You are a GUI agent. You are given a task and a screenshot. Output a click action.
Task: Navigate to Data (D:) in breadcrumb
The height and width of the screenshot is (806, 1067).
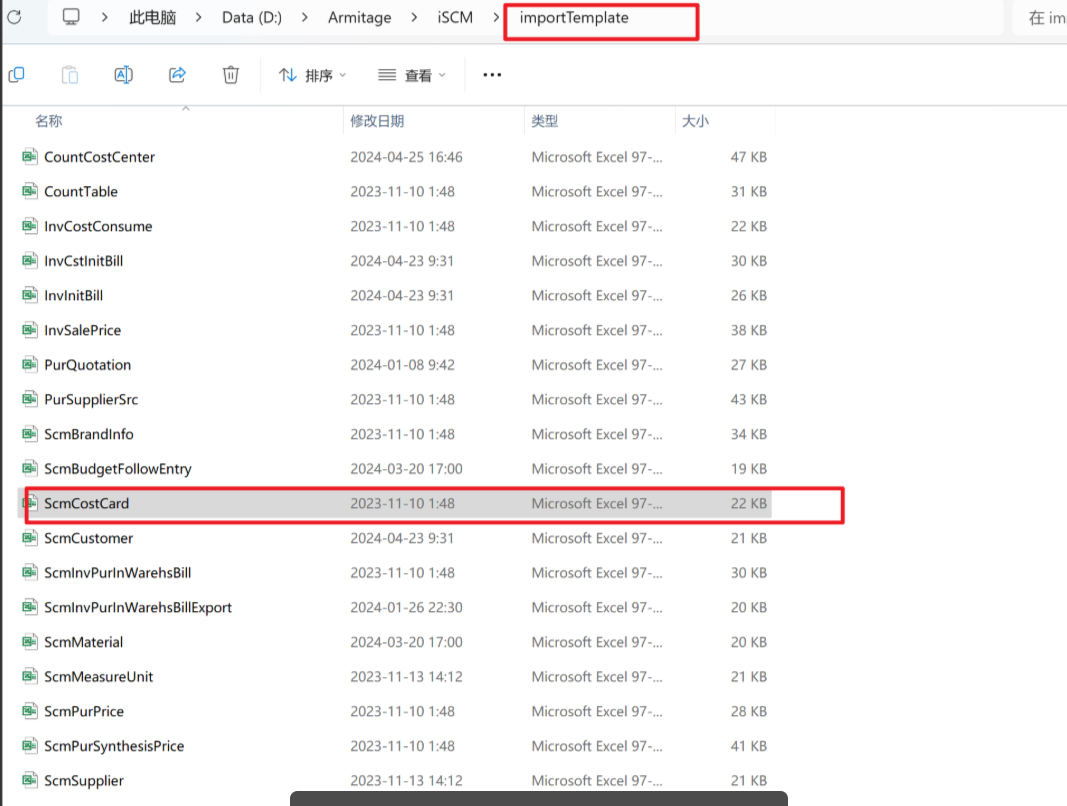251,18
